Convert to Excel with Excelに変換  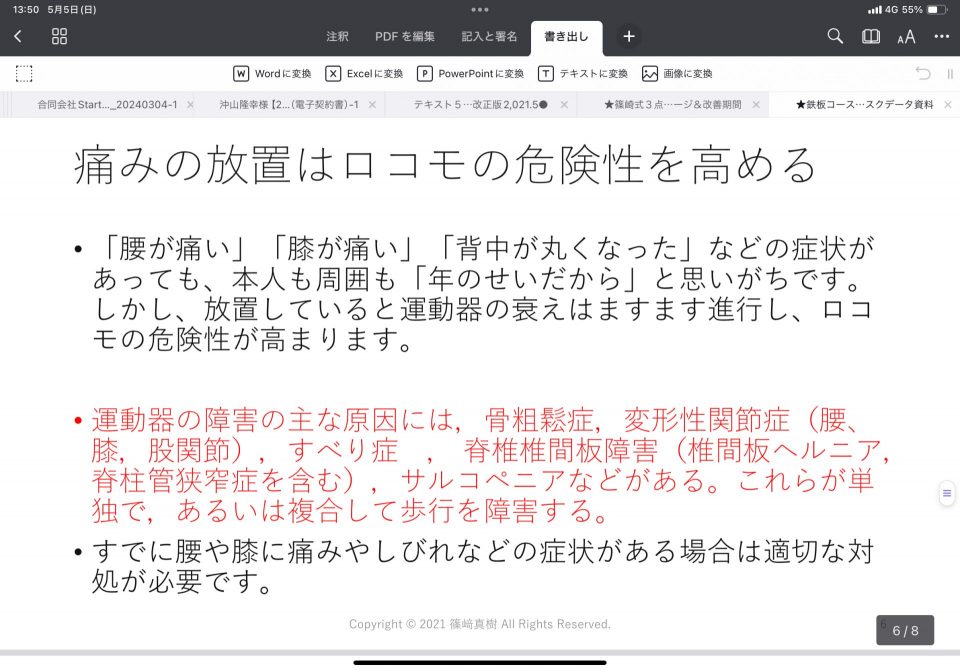tap(364, 73)
